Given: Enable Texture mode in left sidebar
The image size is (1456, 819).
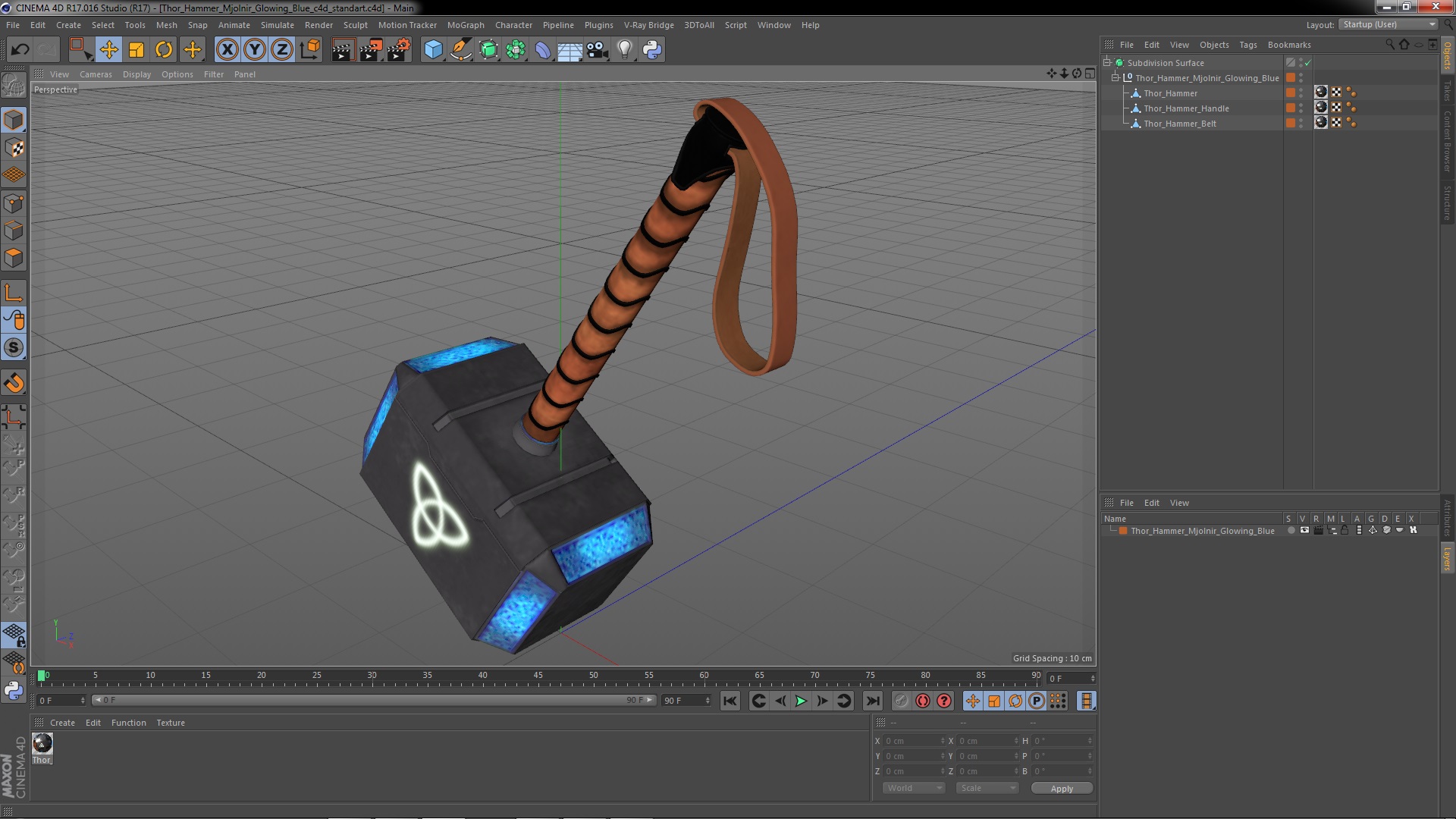Looking at the screenshot, I should (x=14, y=148).
